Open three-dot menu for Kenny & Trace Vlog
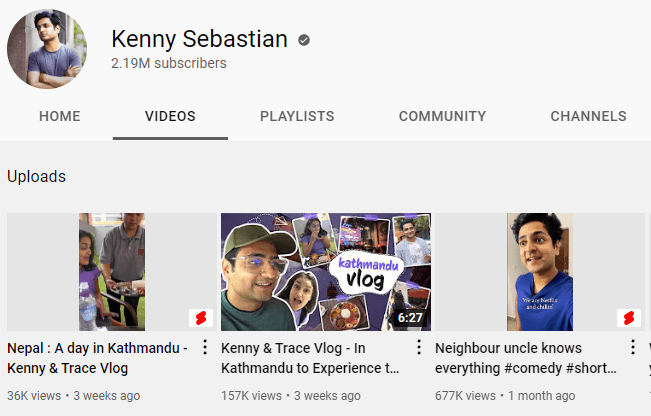This screenshot has width=651, height=416. pos(419,347)
